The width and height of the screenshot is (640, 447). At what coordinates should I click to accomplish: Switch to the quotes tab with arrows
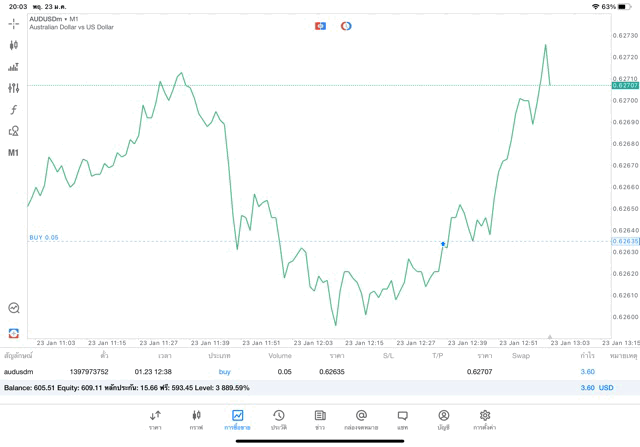click(x=155, y=420)
